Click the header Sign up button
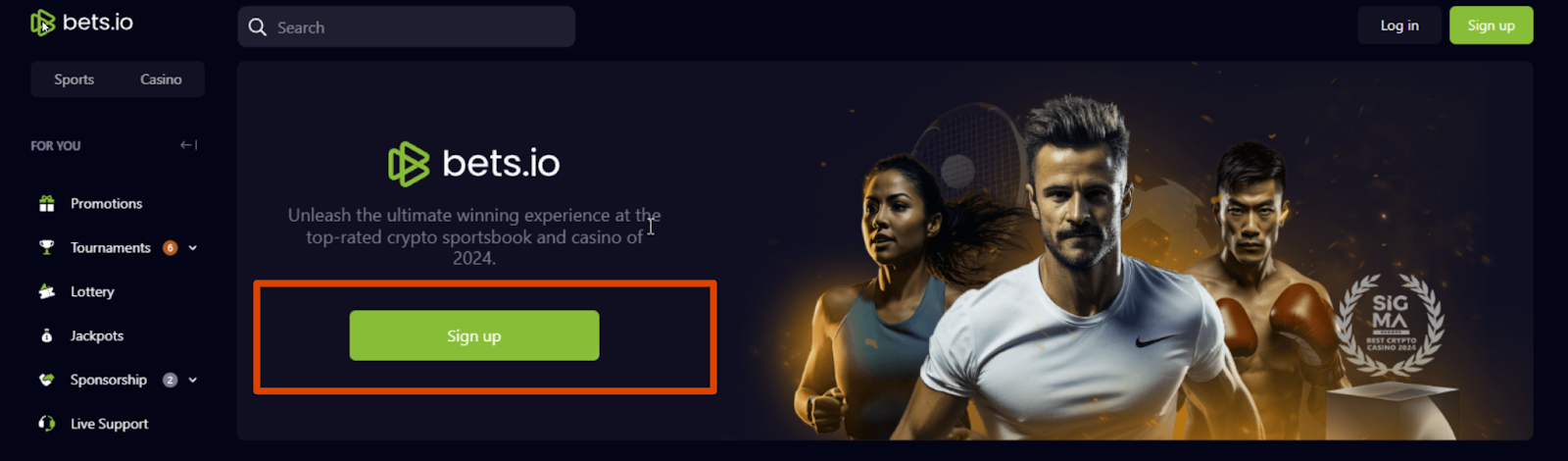This screenshot has width=1568, height=461. (1491, 26)
